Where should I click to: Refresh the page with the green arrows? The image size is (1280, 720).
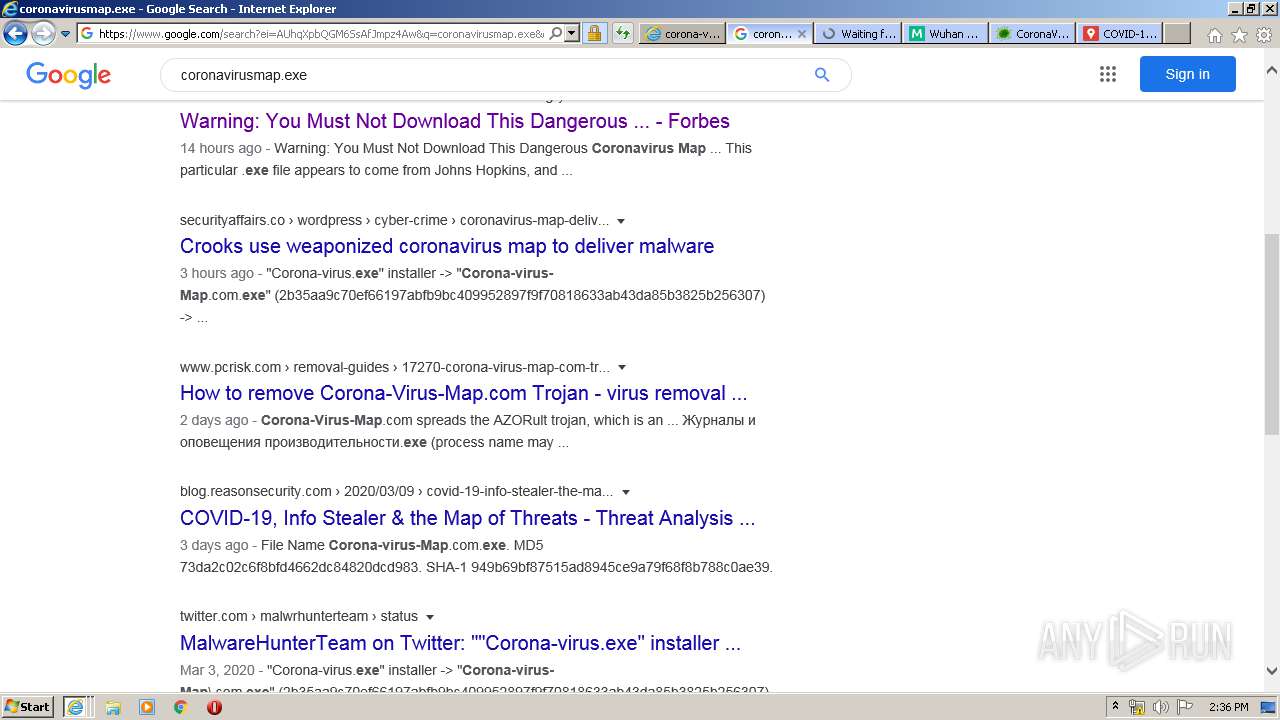pyautogui.click(x=622, y=33)
